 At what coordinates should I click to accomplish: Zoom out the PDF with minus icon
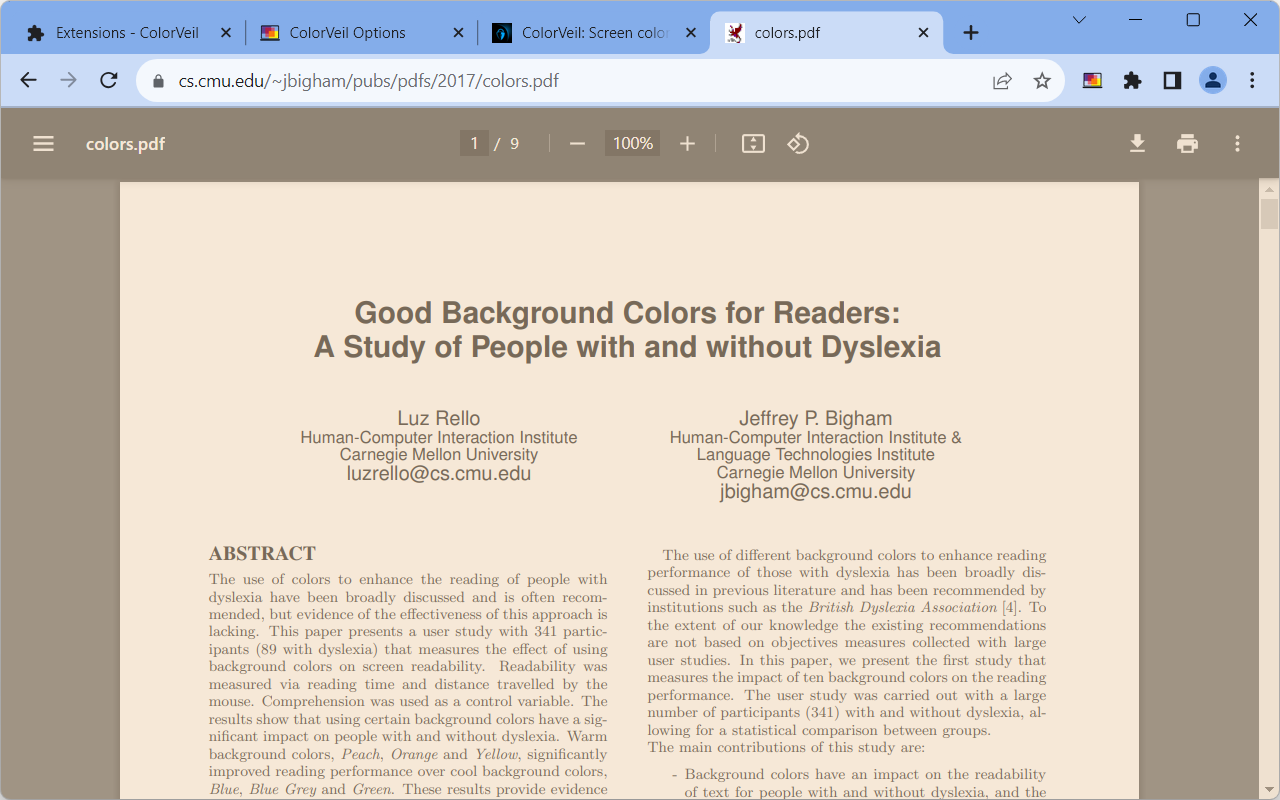point(577,144)
